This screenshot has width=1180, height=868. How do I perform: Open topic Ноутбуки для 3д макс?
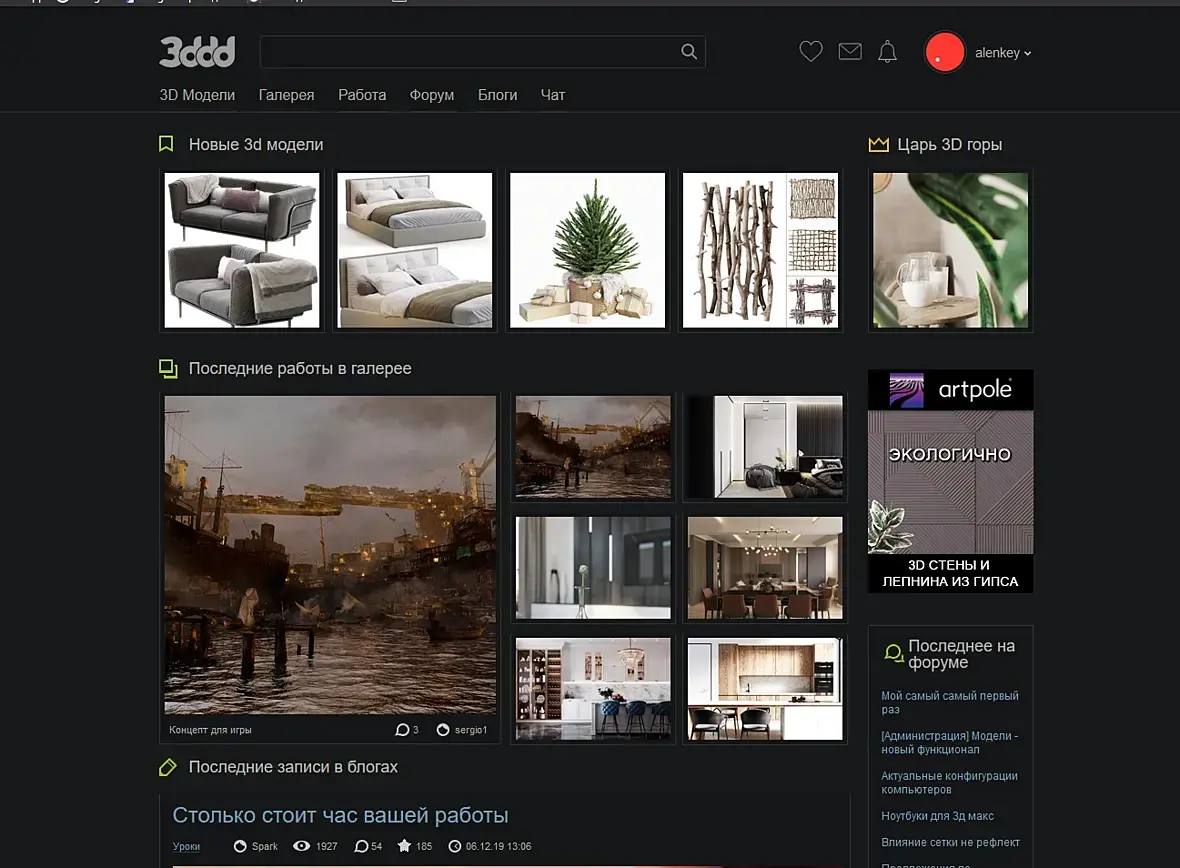click(x=938, y=815)
